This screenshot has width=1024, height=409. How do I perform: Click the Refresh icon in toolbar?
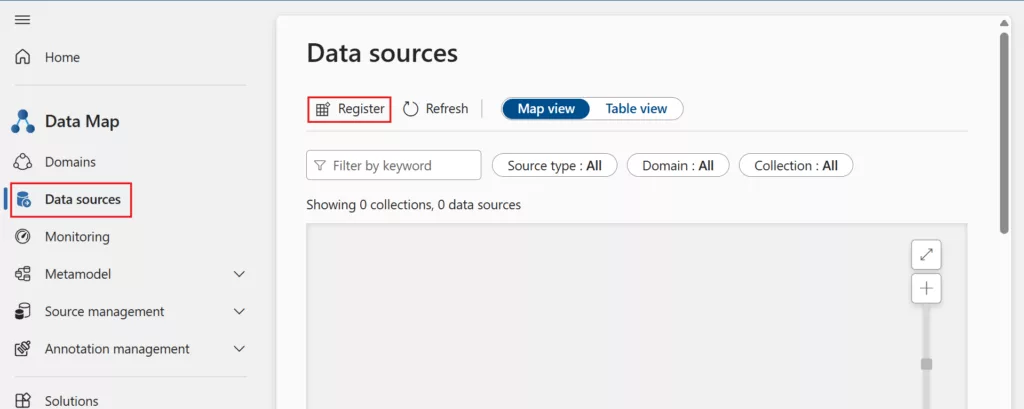point(411,109)
